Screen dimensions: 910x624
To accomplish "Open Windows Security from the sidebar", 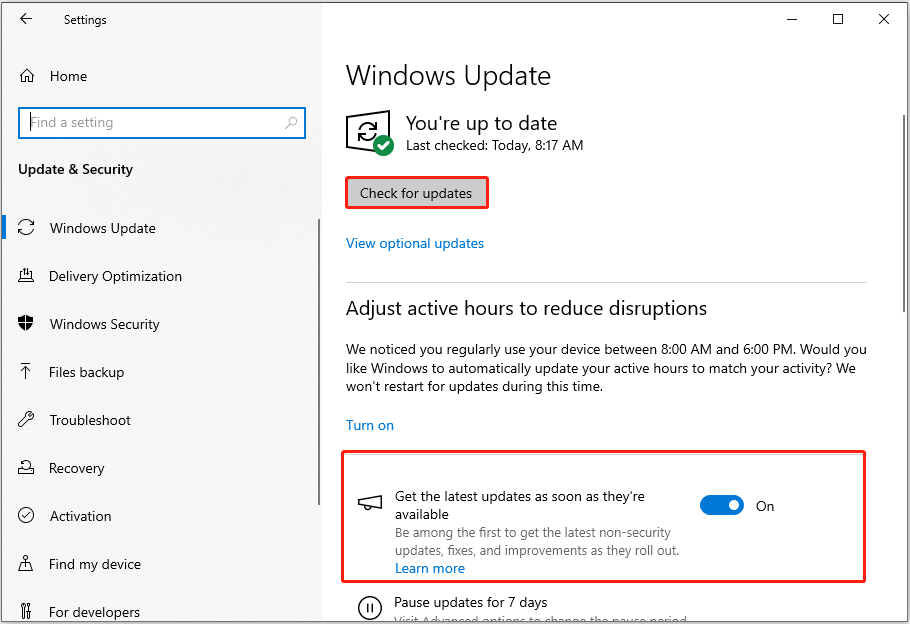I will (104, 324).
